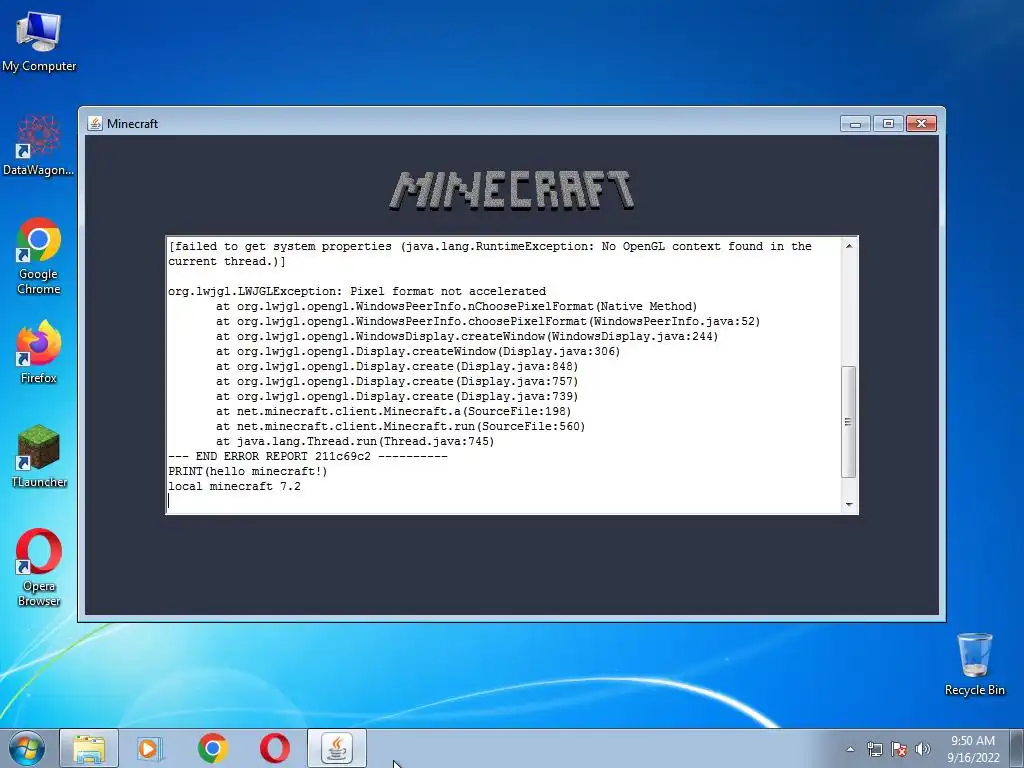Minimize the Minecraft window

point(856,123)
